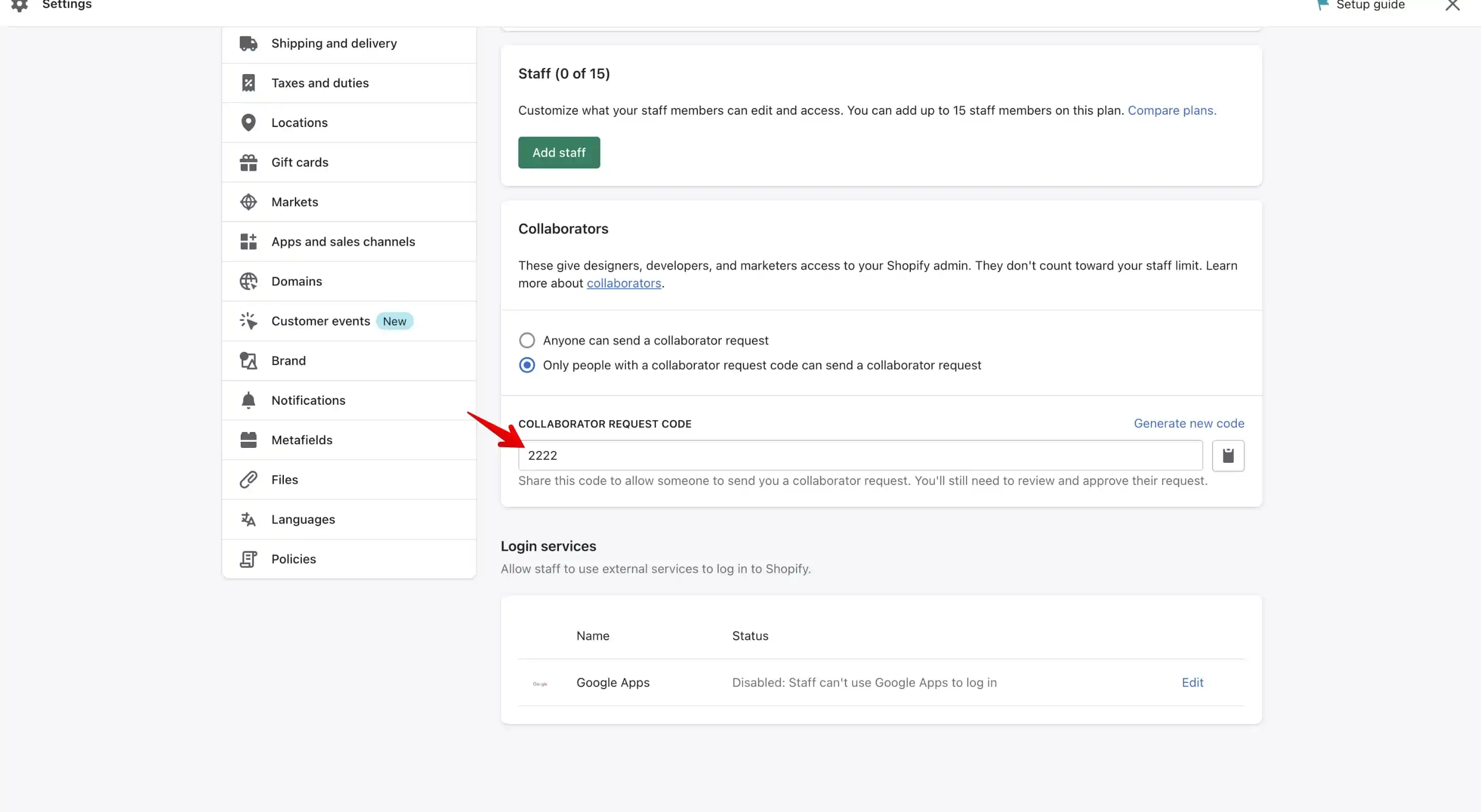Go to Languages settings
This screenshot has height=812, width=1481.
(349, 519)
